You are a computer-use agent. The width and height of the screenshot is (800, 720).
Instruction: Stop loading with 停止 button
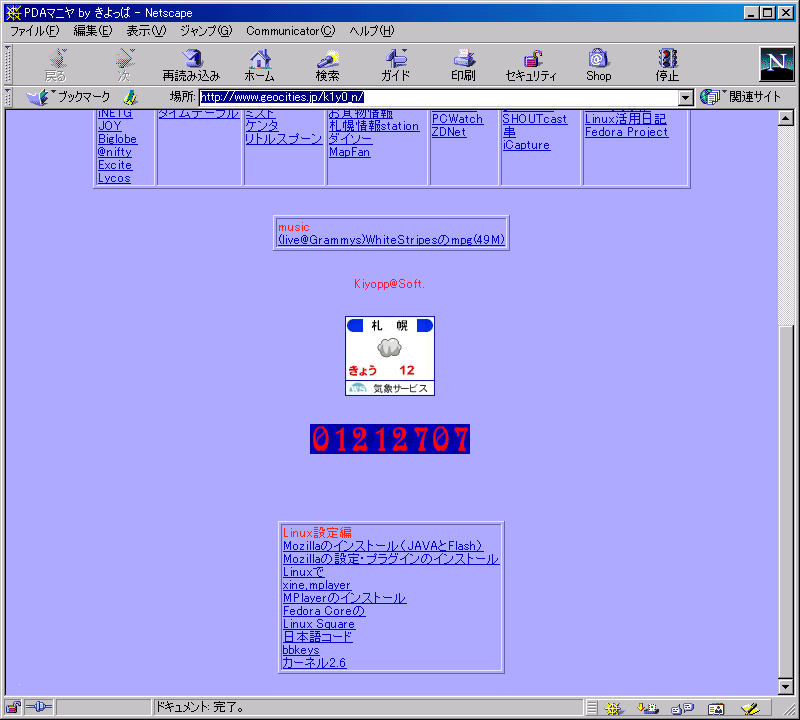(667, 65)
